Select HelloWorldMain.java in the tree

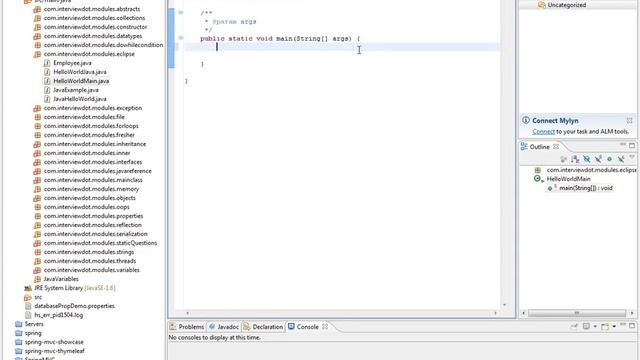coord(81,81)
